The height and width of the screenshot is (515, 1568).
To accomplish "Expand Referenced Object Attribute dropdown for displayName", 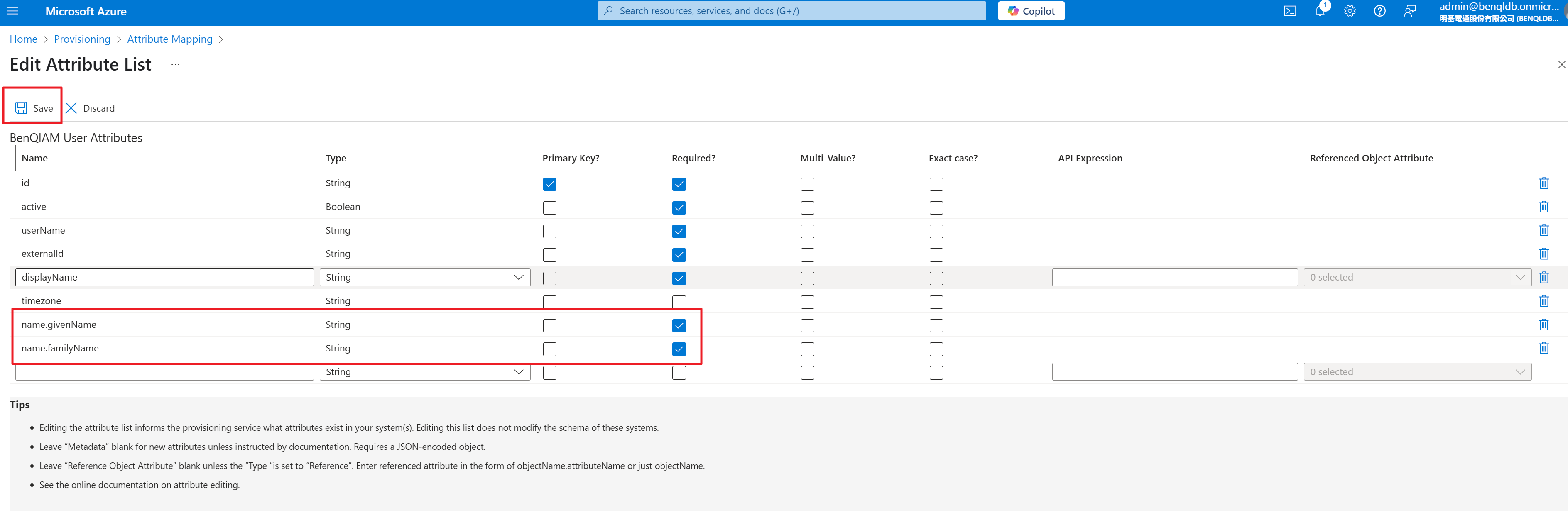I will [1416, 277].
